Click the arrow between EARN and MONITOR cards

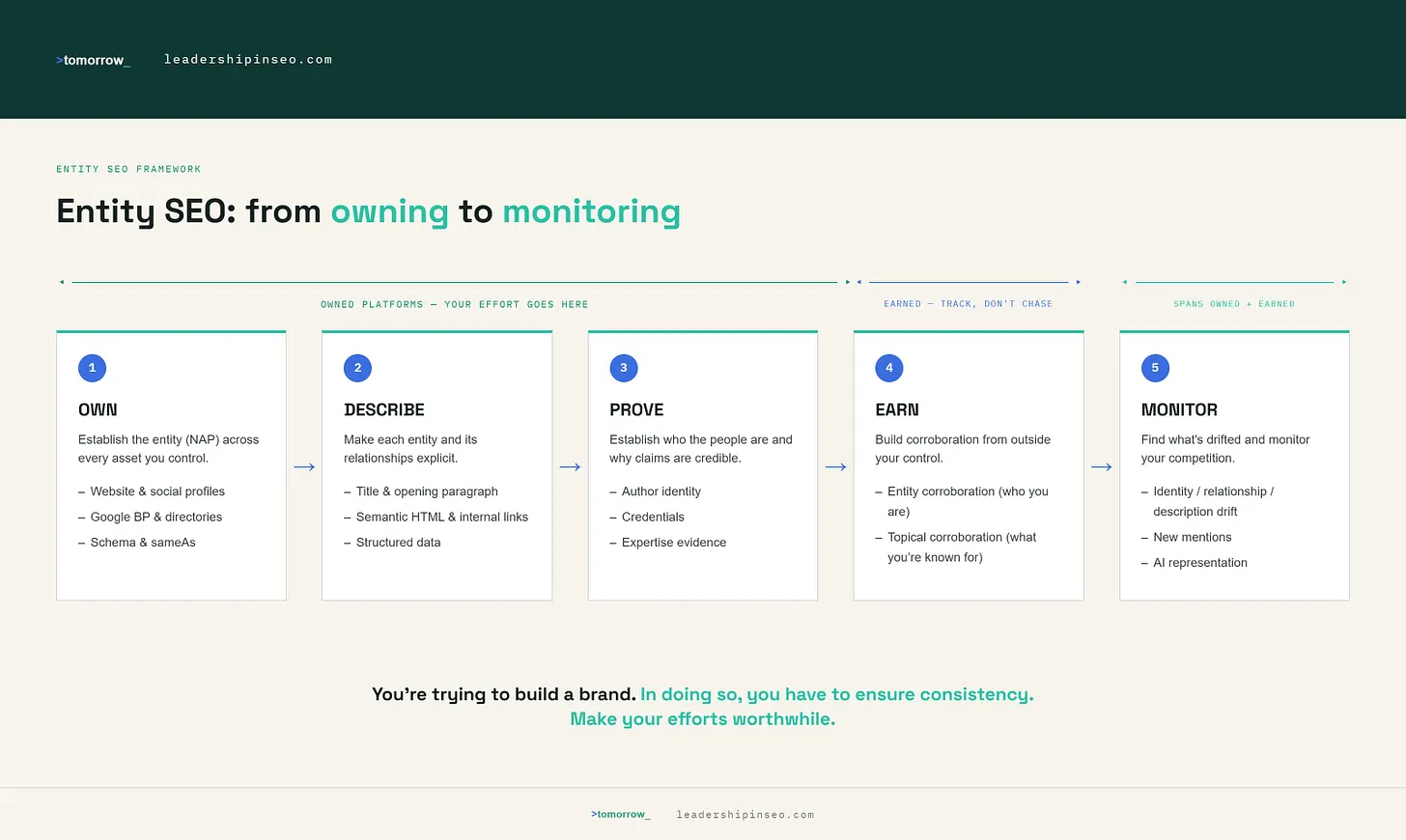pos(1102,467)
